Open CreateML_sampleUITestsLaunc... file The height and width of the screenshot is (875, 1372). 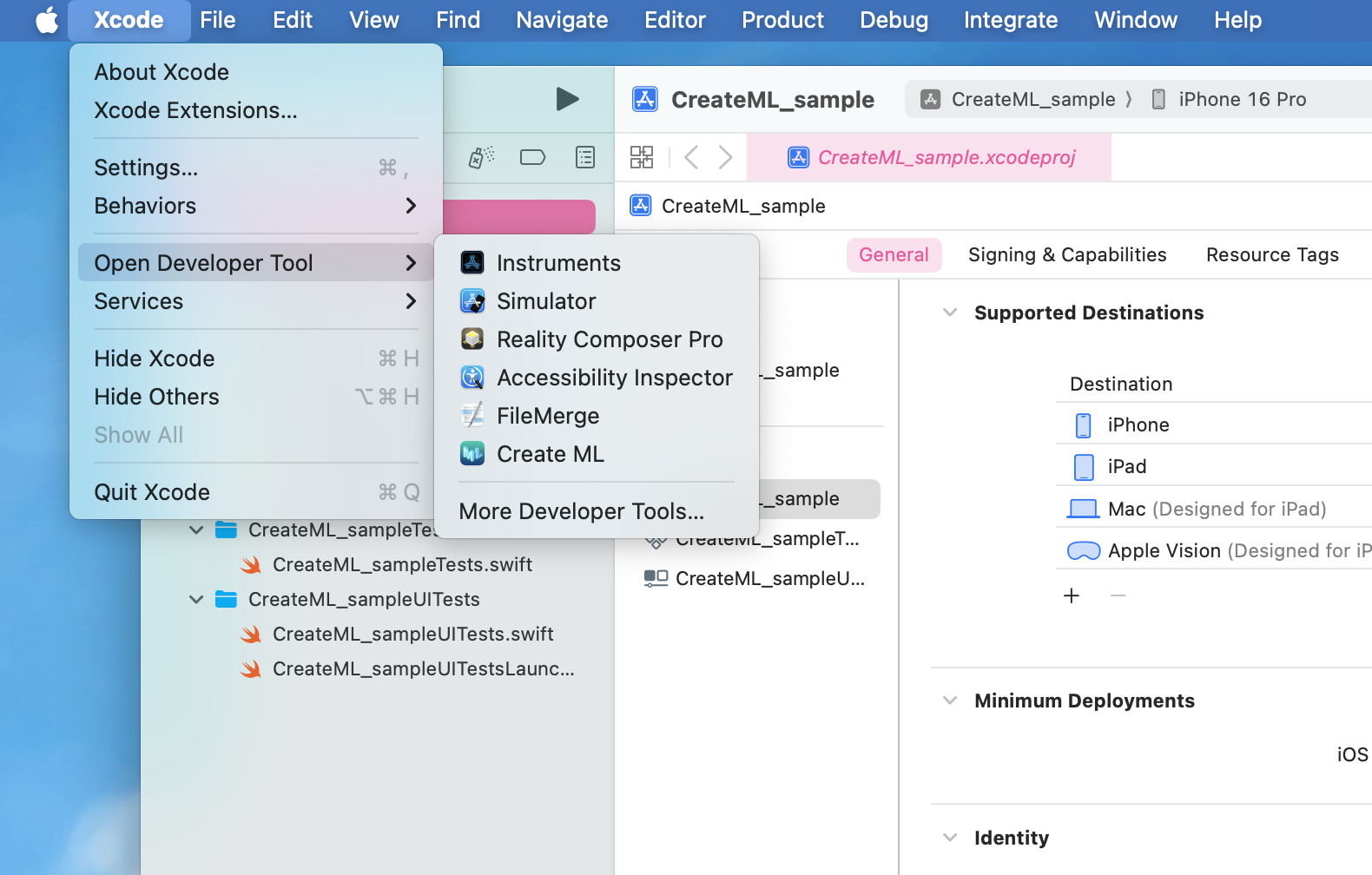pyautogui.click(x=423, y=669)
